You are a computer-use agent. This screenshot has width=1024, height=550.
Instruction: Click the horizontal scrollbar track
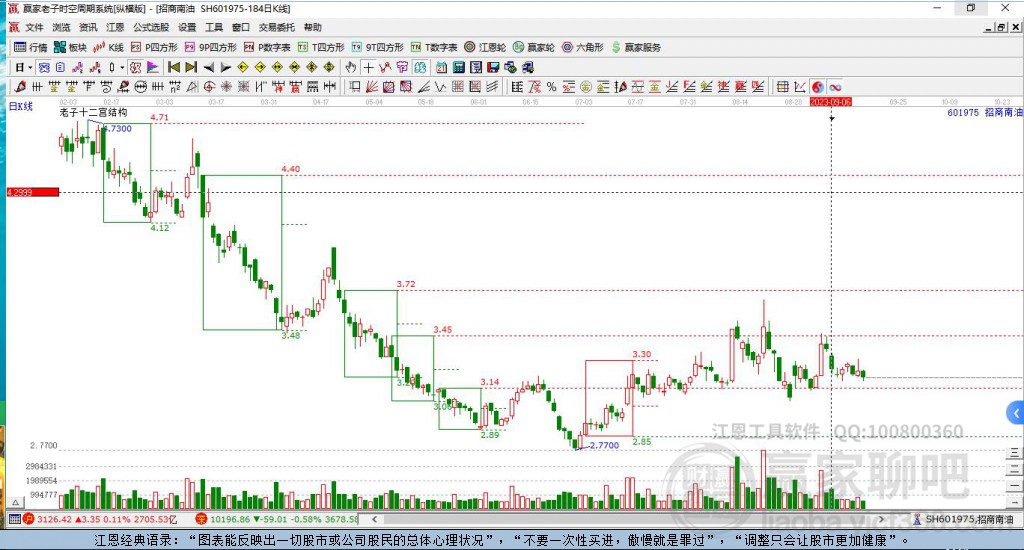pyautogui.click(x=627, y=519)
